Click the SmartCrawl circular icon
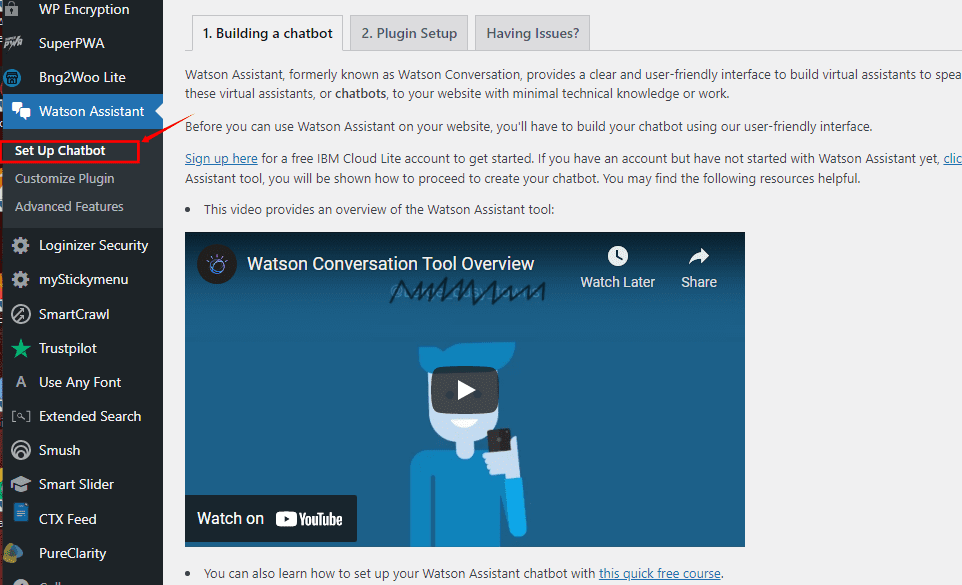The image size is (962, 585). [21, 314]
